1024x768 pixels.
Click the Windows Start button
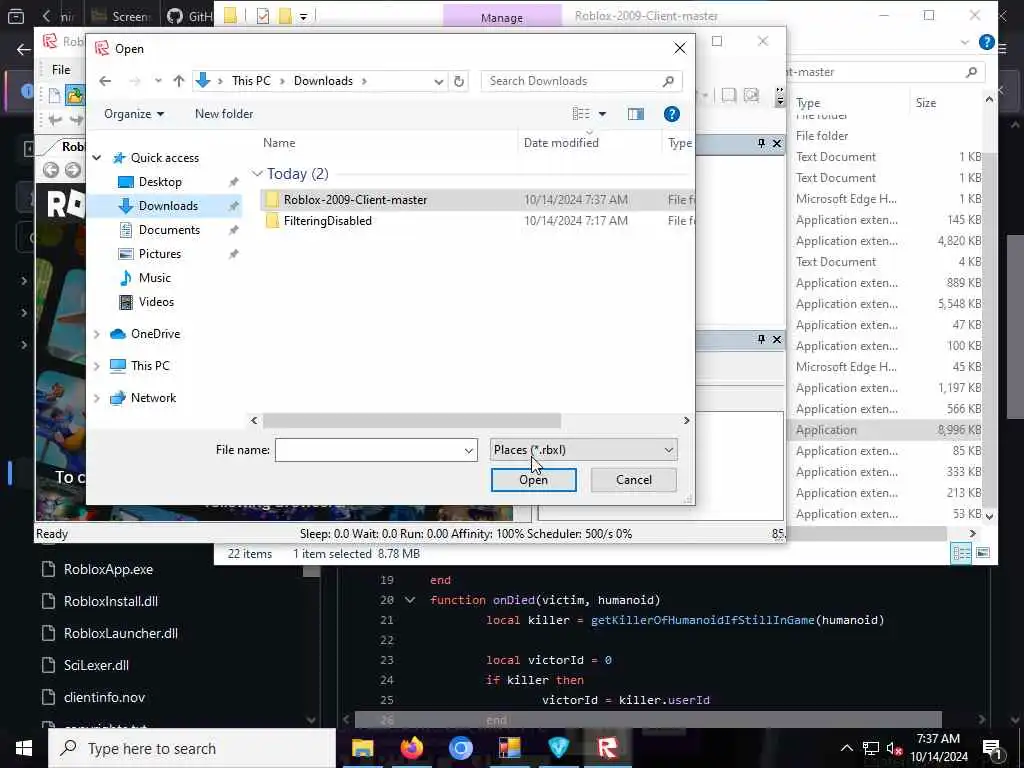[x=24, y=748]
